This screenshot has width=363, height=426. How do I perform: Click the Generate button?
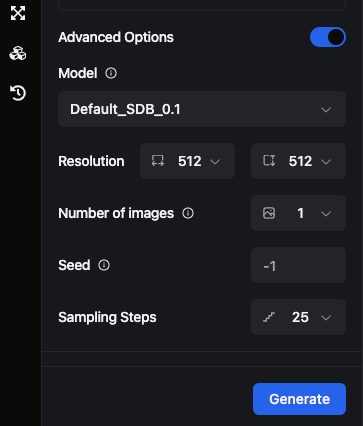pyautogui.click(x=299, y=399)
